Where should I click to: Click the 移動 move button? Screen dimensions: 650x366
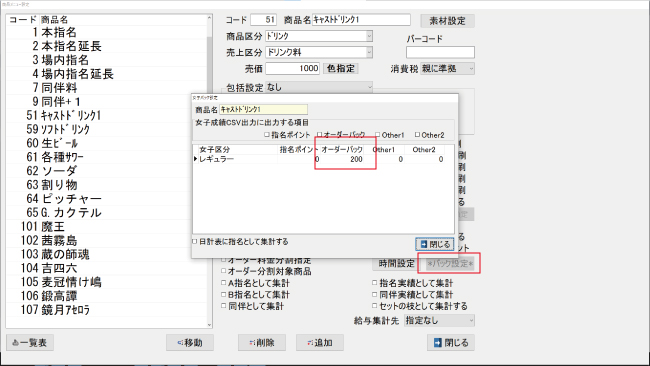pyautogui.click(x=190, y=343)
